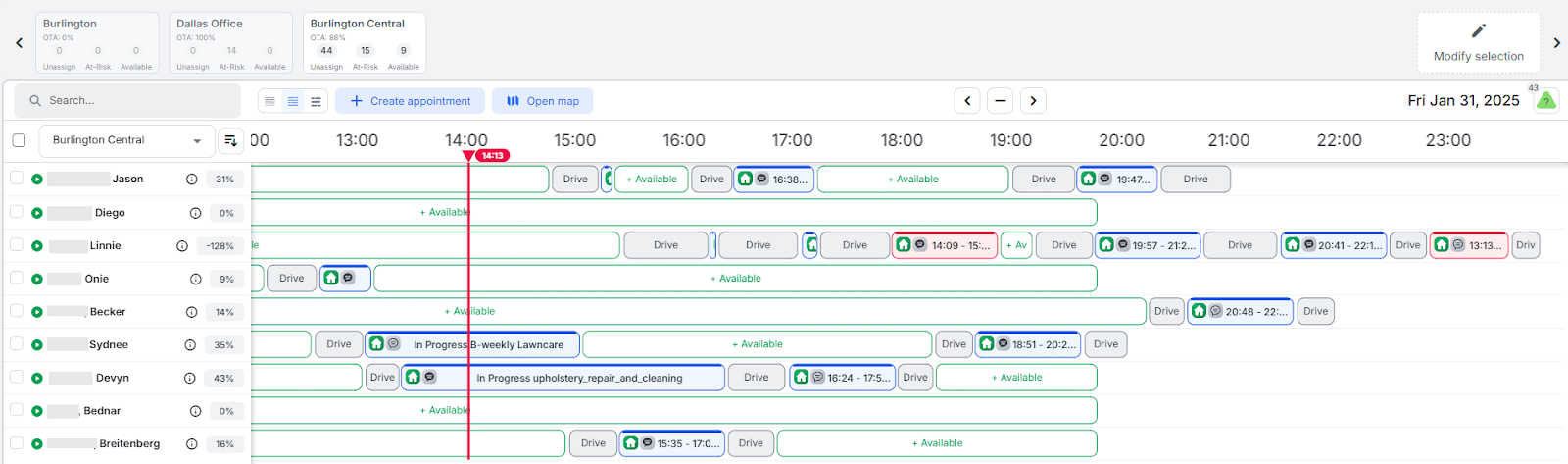This screenshot has width=1568, height=464.
Task: Click Fri Jan 31, 2025 date label
Action: tap(1463, 100)
